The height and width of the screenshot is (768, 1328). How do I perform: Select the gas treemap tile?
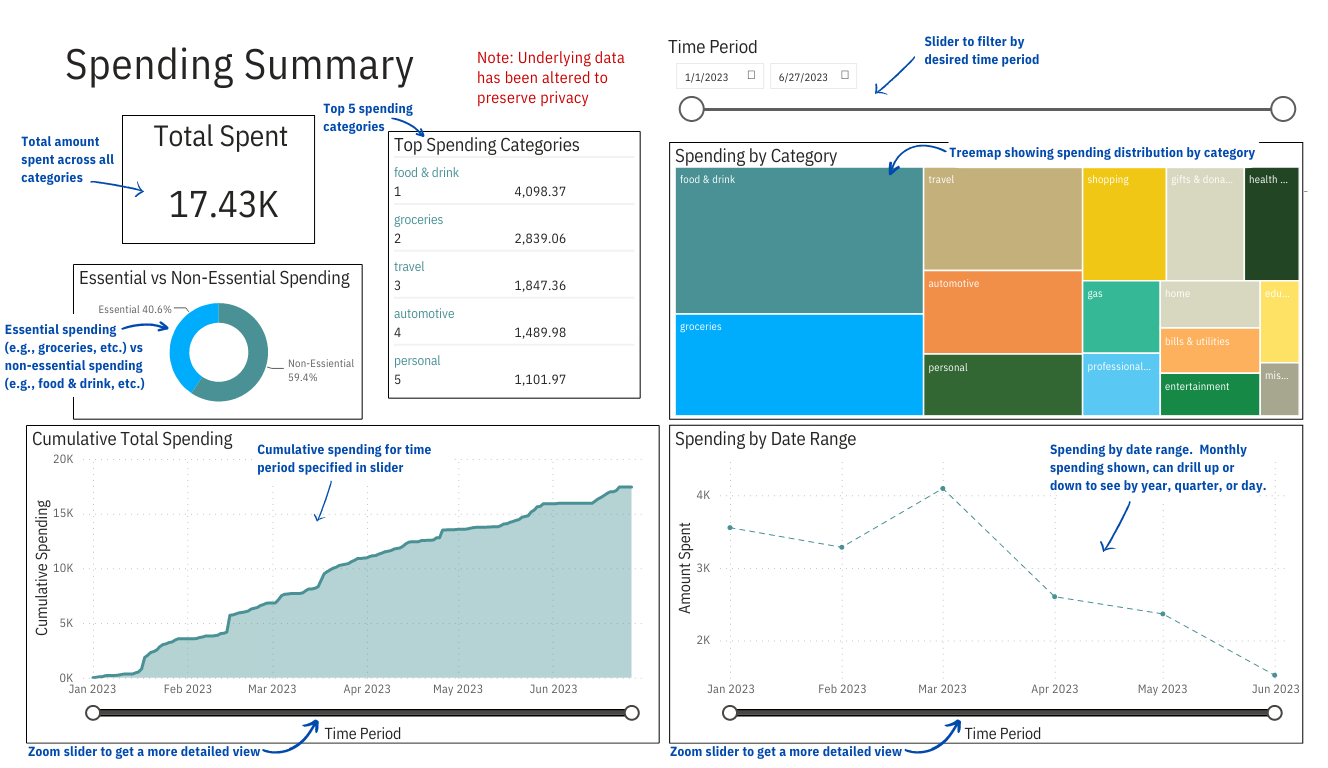click(1121, 317)
